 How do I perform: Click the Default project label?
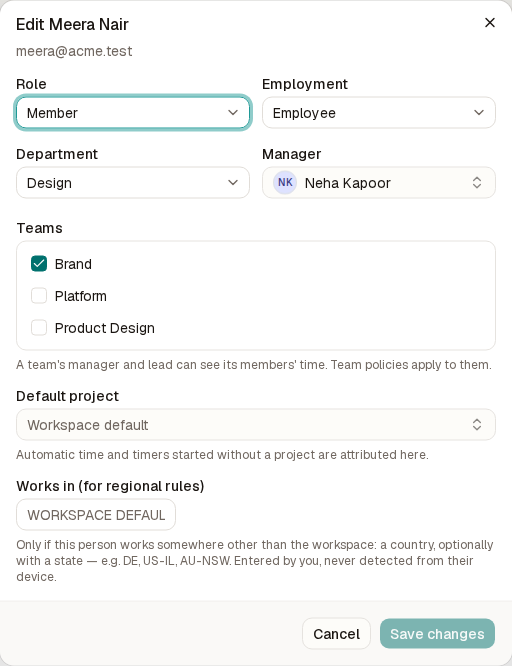click(68, 396)
